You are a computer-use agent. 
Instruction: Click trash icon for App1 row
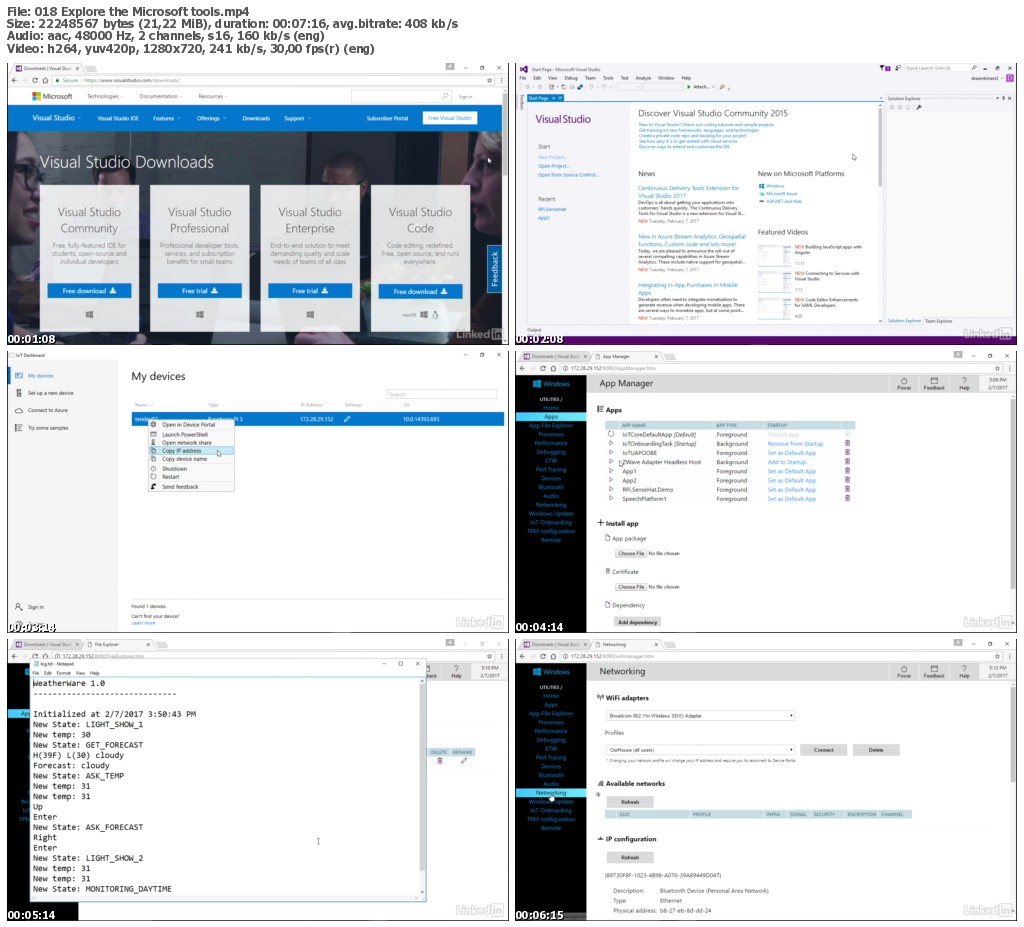(x=848, y=470)
